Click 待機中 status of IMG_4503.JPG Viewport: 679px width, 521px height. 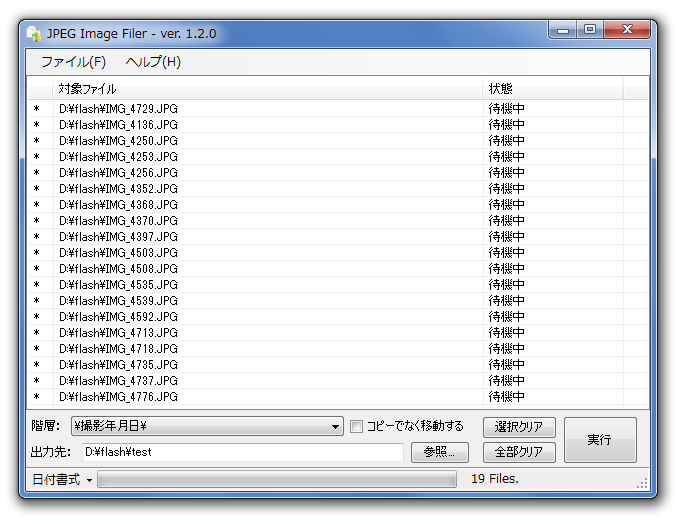[506, 253]
